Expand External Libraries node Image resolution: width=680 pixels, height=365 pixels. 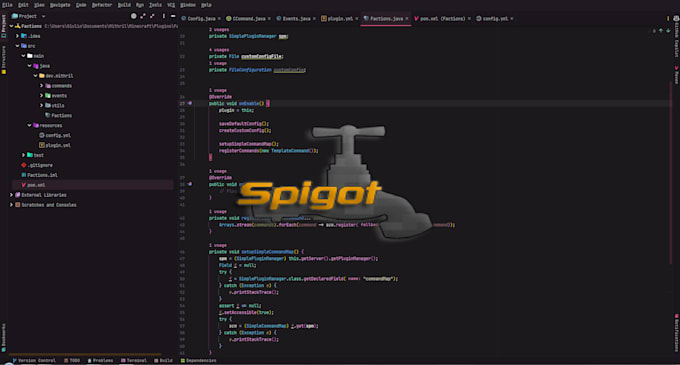point(11,195)
